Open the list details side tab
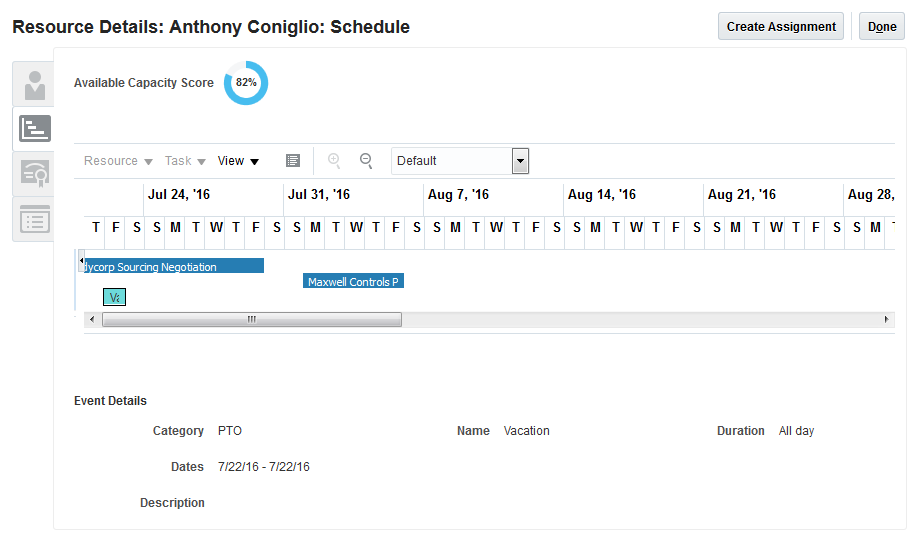 [x=35, y=219]
